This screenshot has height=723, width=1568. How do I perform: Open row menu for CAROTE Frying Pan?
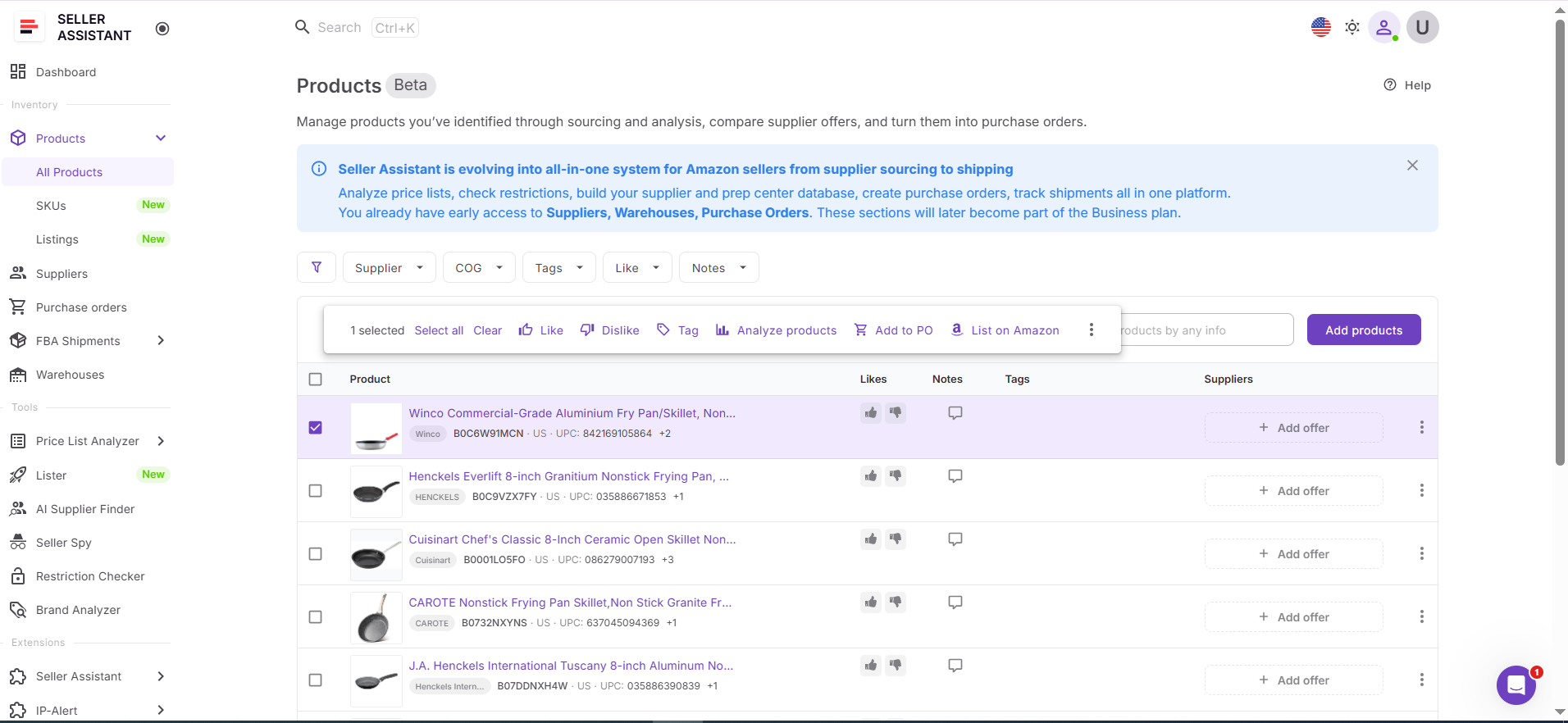pyautogui.click(x=1422, y=616)
